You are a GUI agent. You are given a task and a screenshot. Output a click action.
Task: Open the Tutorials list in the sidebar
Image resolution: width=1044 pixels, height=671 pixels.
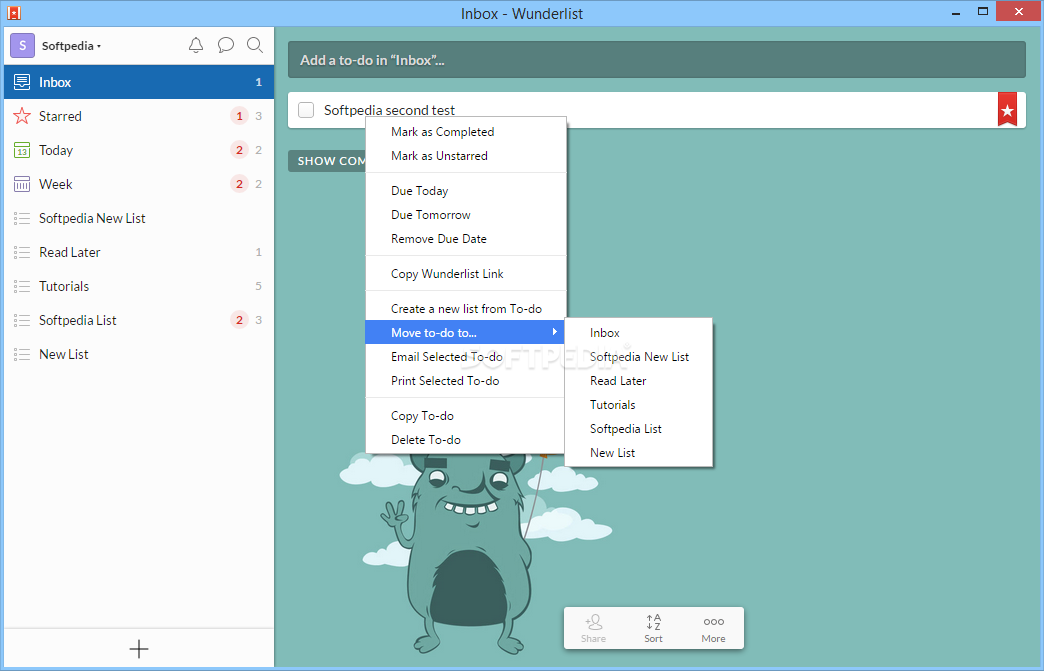tap(138, 286)
